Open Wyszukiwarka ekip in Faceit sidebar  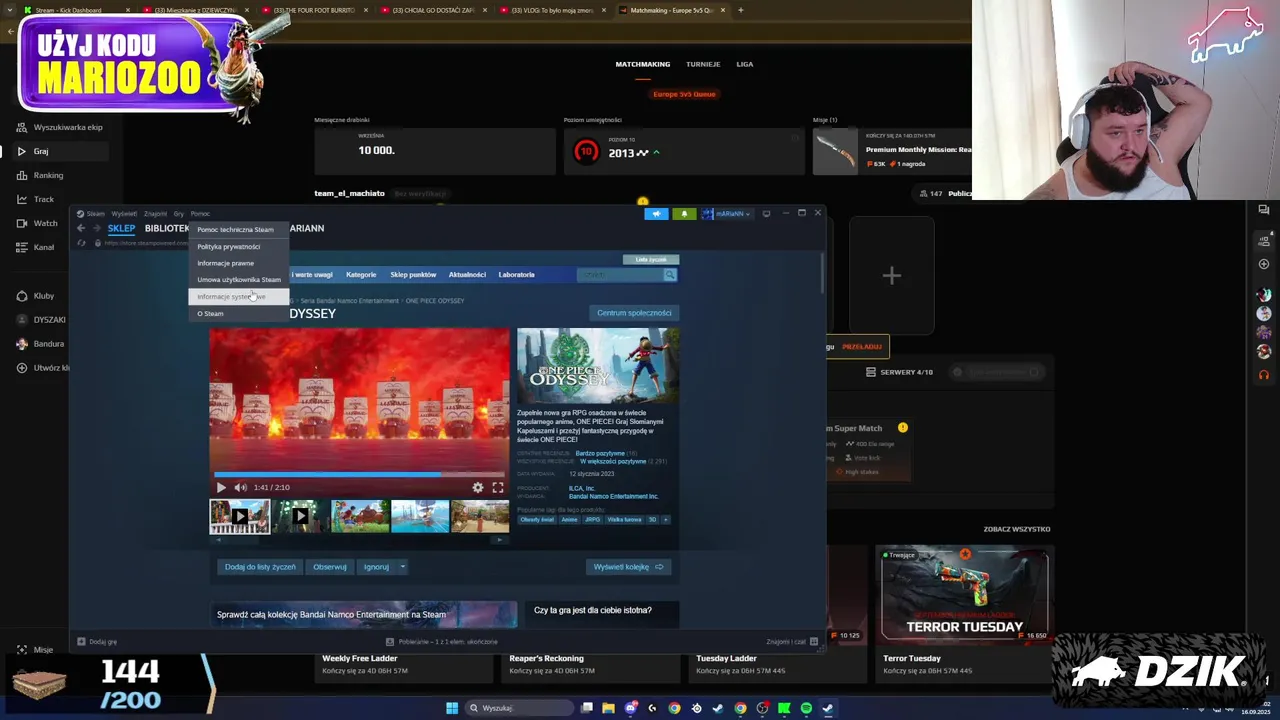(60, 127)
